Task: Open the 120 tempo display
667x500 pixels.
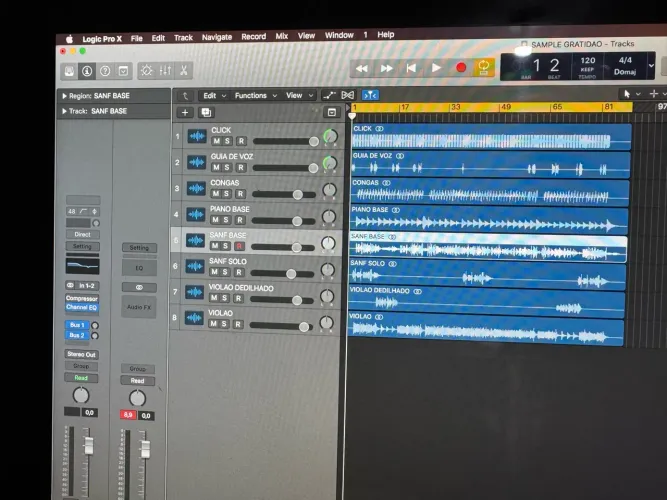Action: (588, 61)
